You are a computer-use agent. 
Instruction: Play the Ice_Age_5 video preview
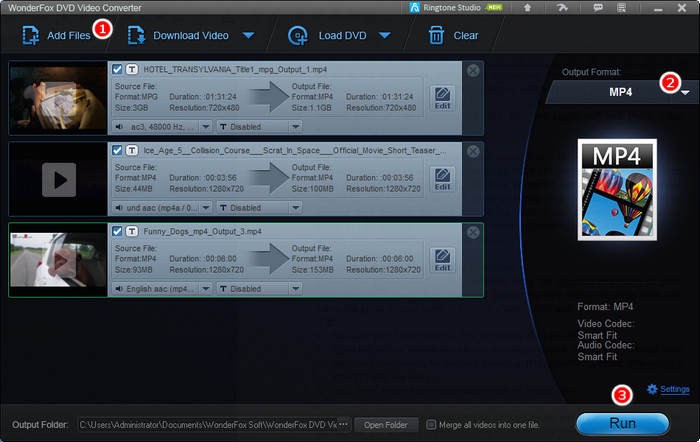coord(59,179)
